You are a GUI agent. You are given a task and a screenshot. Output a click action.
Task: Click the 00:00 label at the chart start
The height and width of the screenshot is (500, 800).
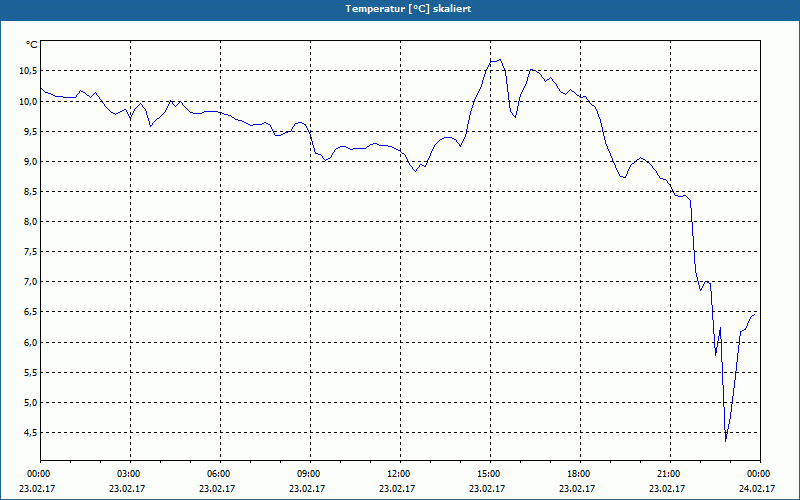pos(38,474)
